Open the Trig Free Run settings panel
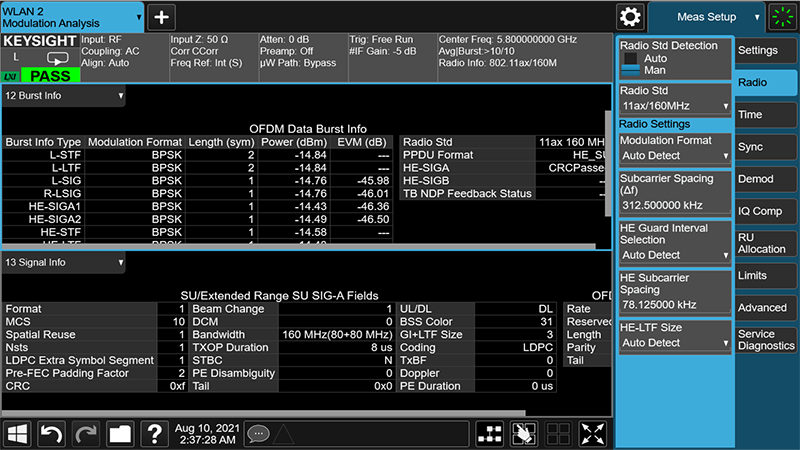The image size is (800, 450). pyautogui.click(x=392, y=57)
